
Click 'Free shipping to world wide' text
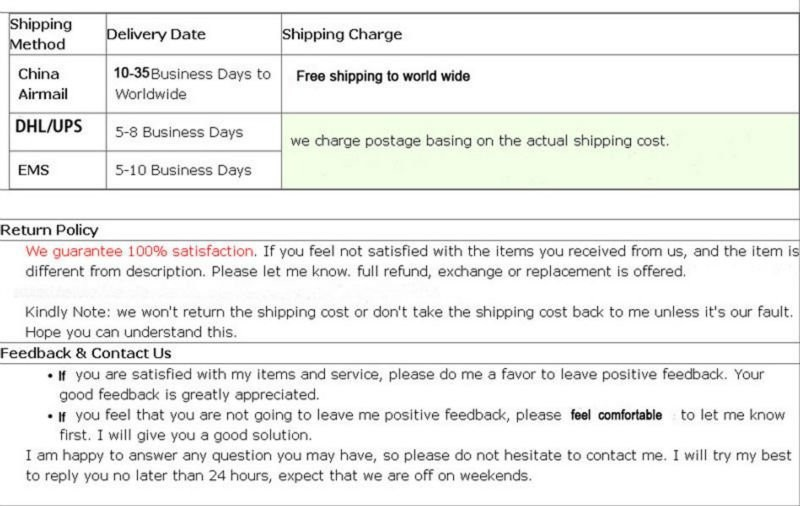(383, 76)
